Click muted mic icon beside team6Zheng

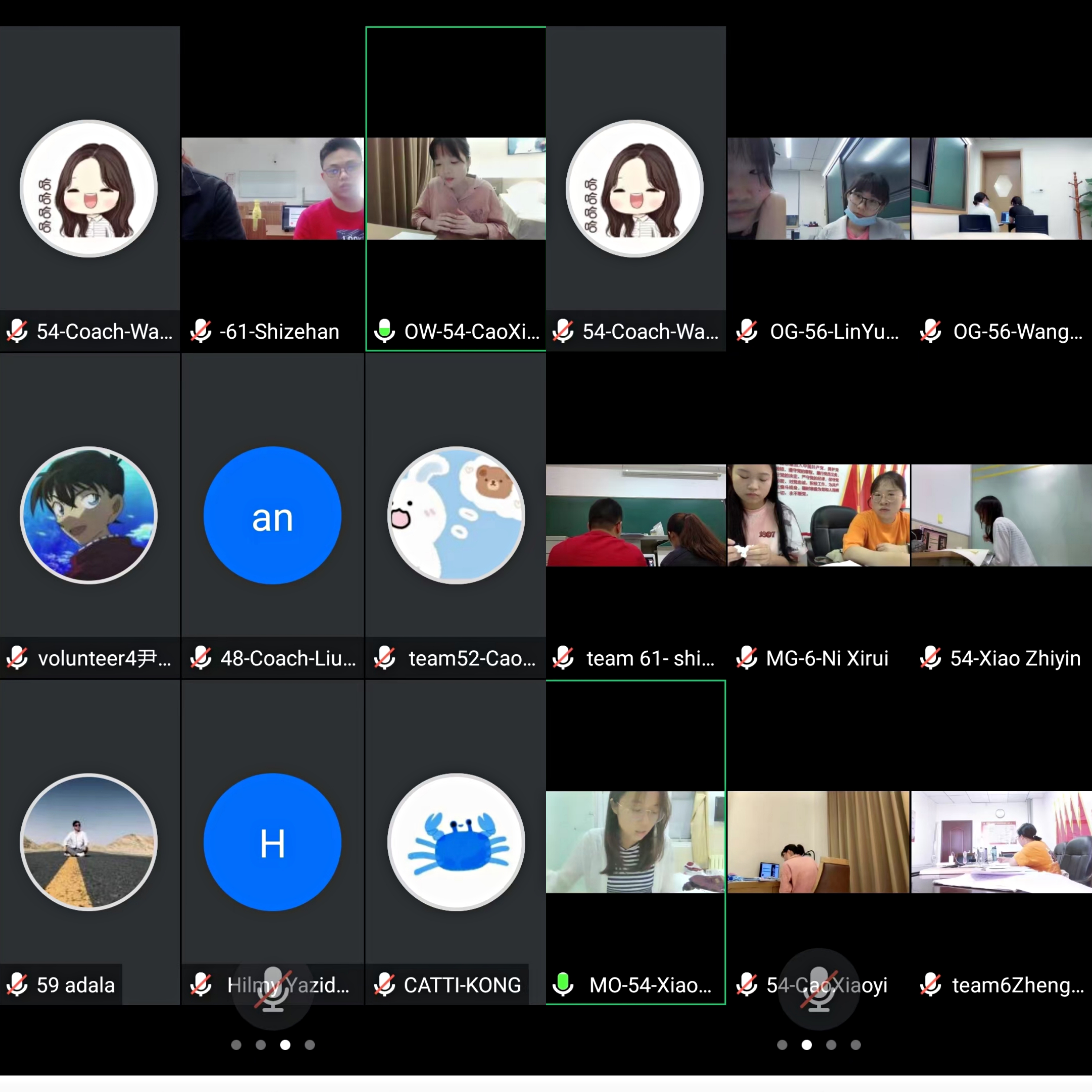(x=930, y=984)
